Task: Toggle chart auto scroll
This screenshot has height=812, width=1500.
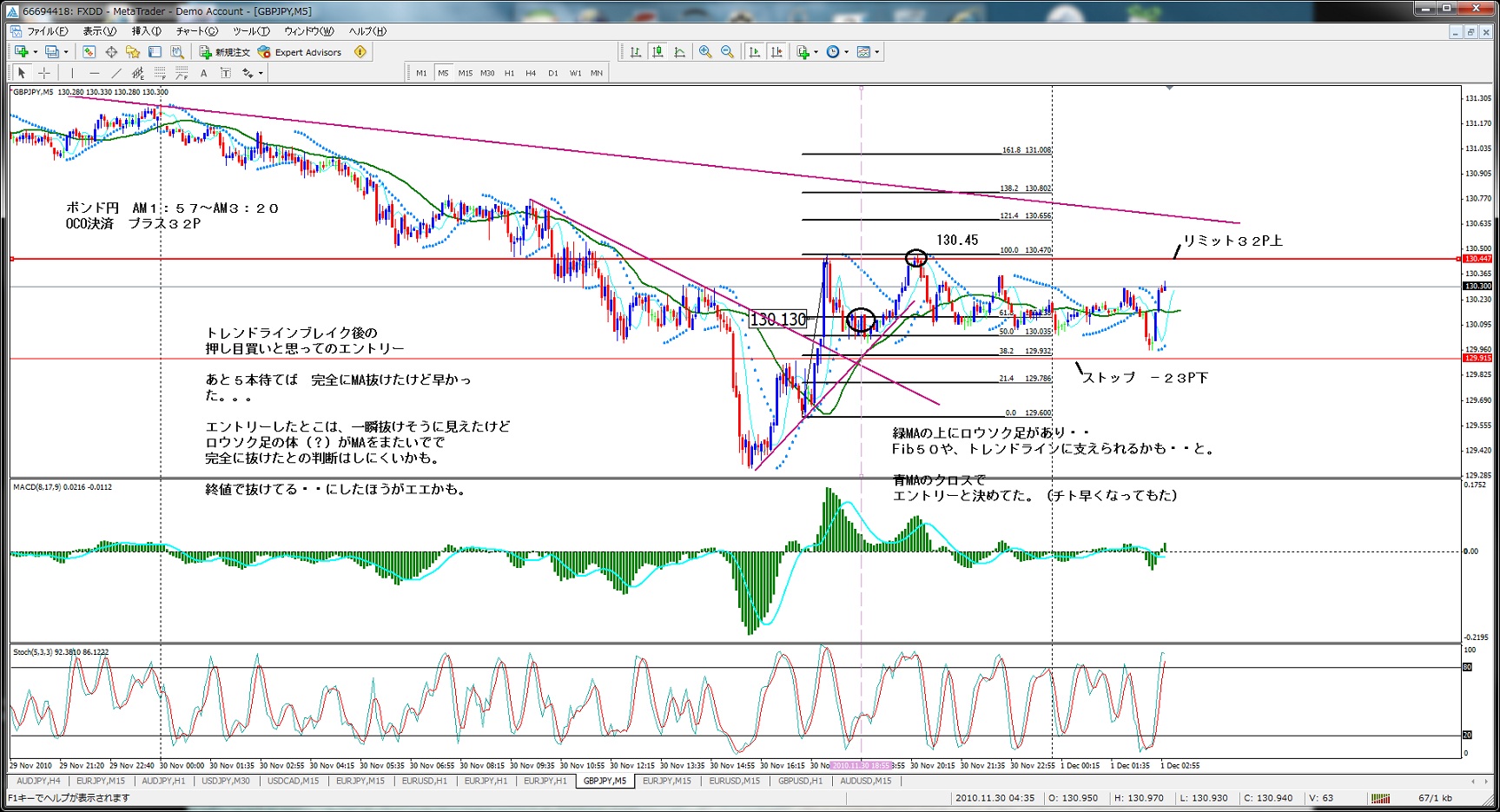Action: click(x=754, y=52)
